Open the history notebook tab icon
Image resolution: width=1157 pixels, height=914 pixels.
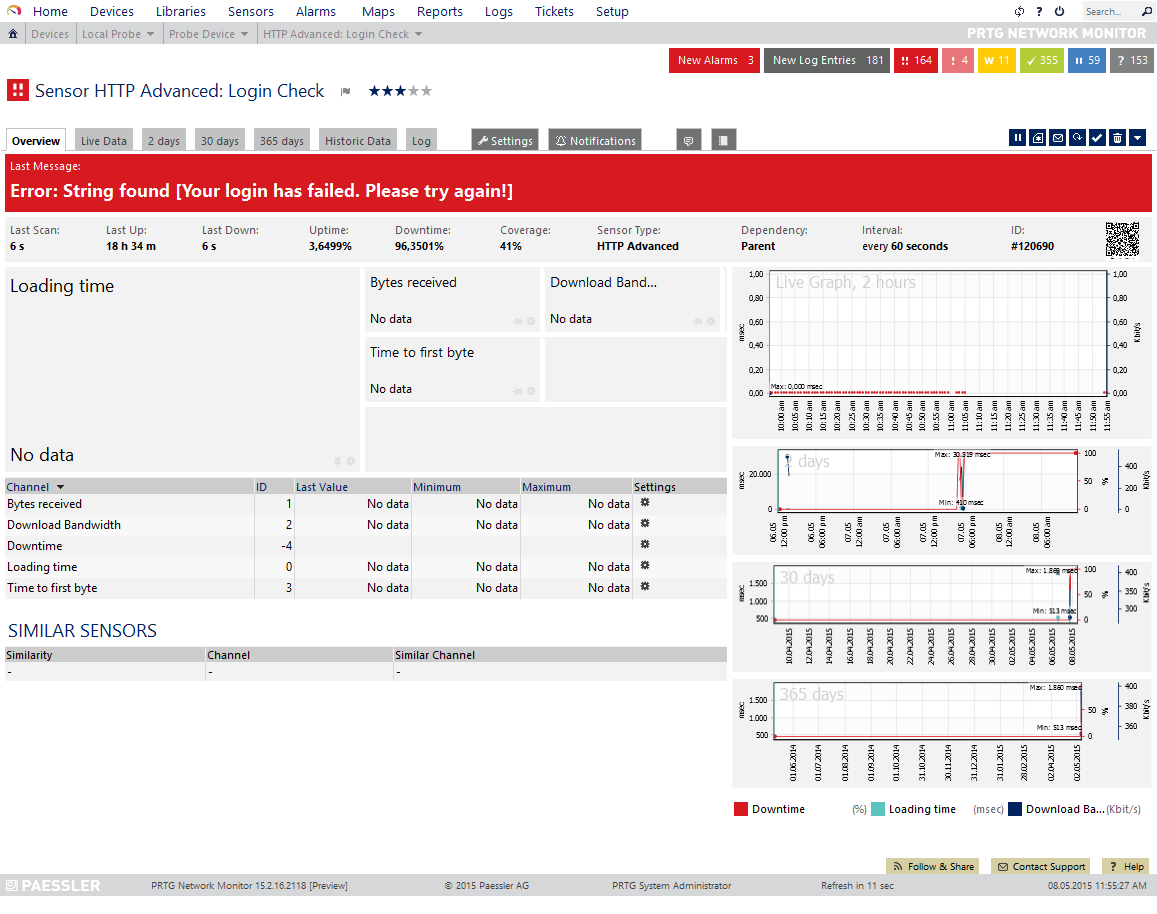(x=723, y=140)
